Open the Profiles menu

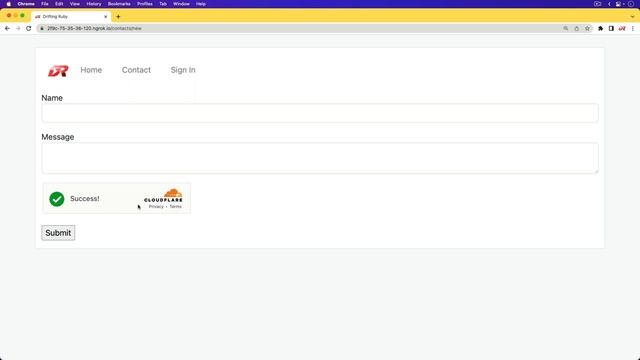pyautogui.click(x=145, y=4)
